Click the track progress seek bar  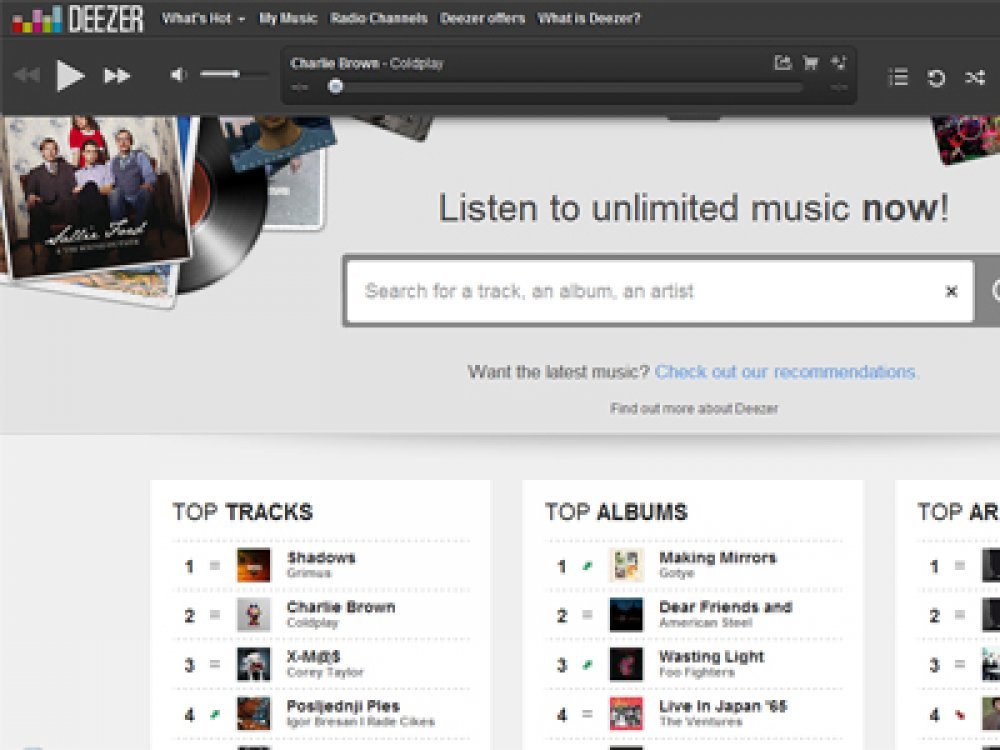(x=565, y=87)
